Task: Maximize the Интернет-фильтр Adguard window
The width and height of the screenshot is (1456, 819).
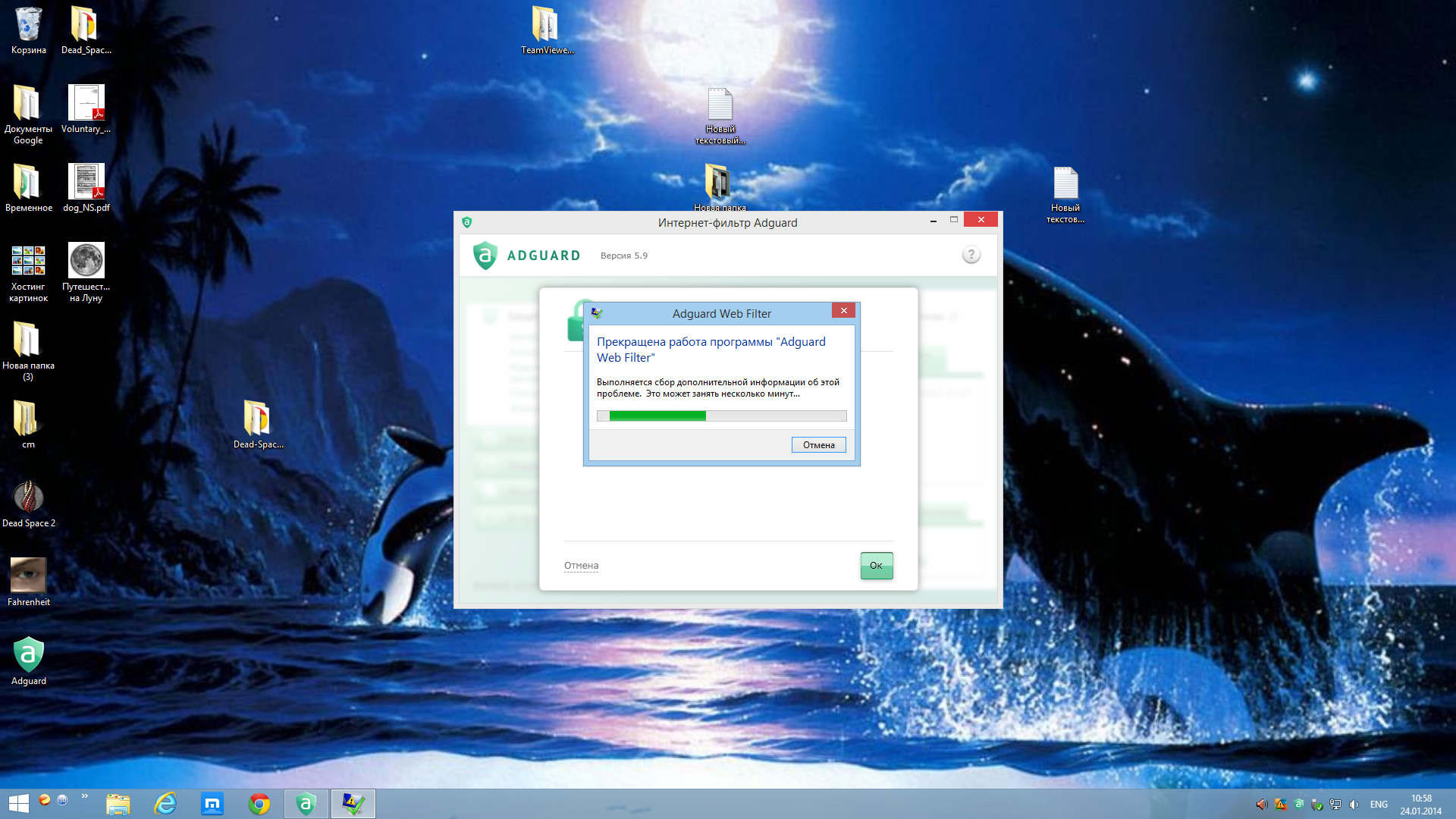Action: tap(954, 220)
